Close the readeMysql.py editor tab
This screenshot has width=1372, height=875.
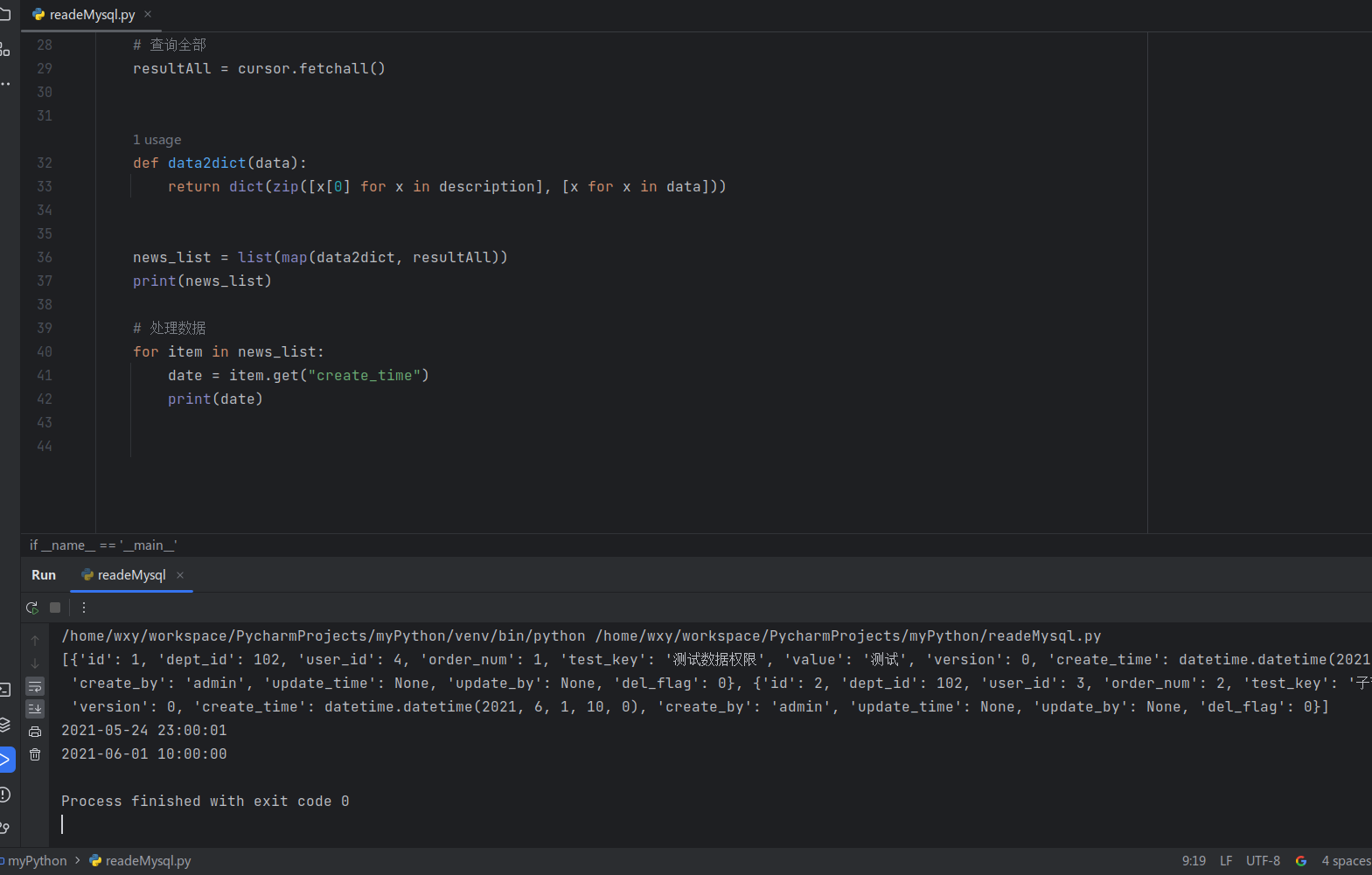148,14
